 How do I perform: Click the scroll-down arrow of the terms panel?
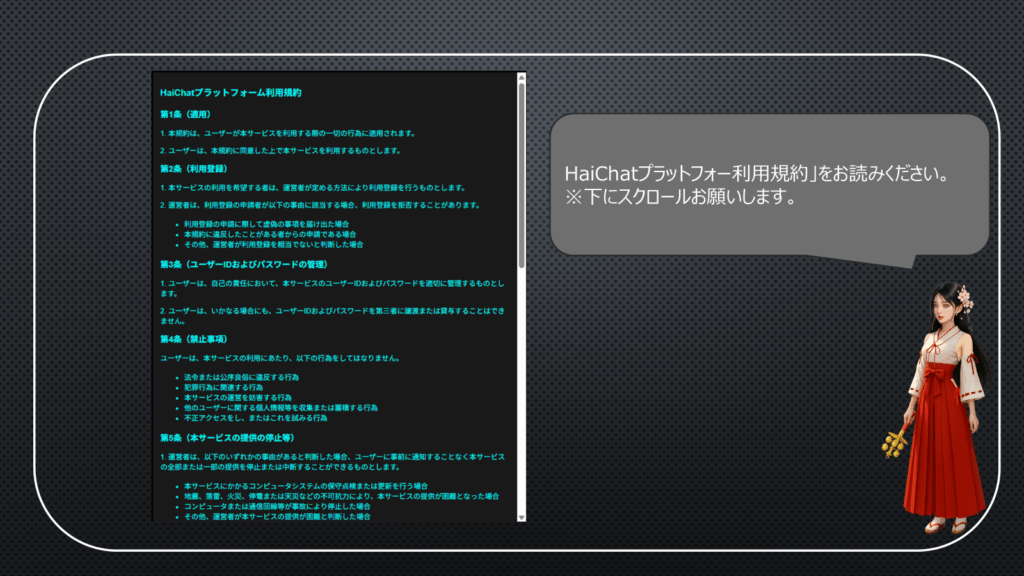(x=521, y=517)
